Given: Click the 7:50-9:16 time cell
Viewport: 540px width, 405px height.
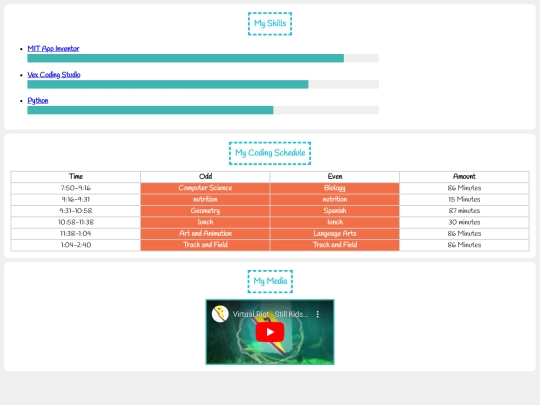Looking at the screenshot, I should 76,188.
